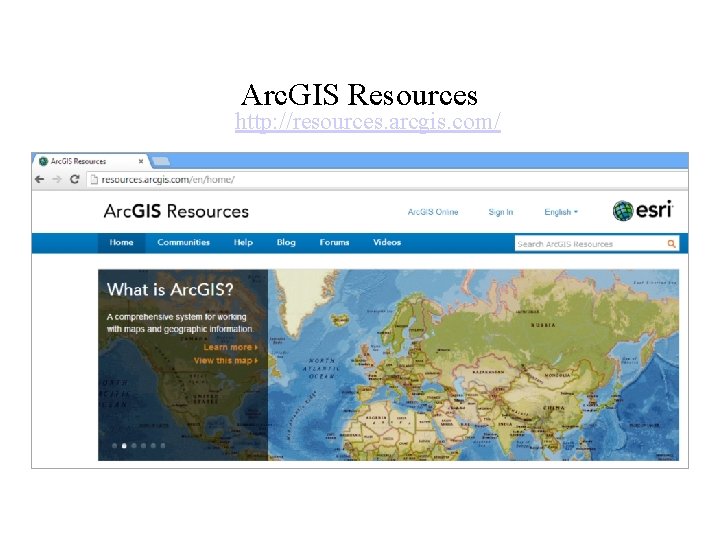This screenshot has width=720, height=540.
Task: Click the View this map link
Action: pyautogui.click(x=225, y=361)
